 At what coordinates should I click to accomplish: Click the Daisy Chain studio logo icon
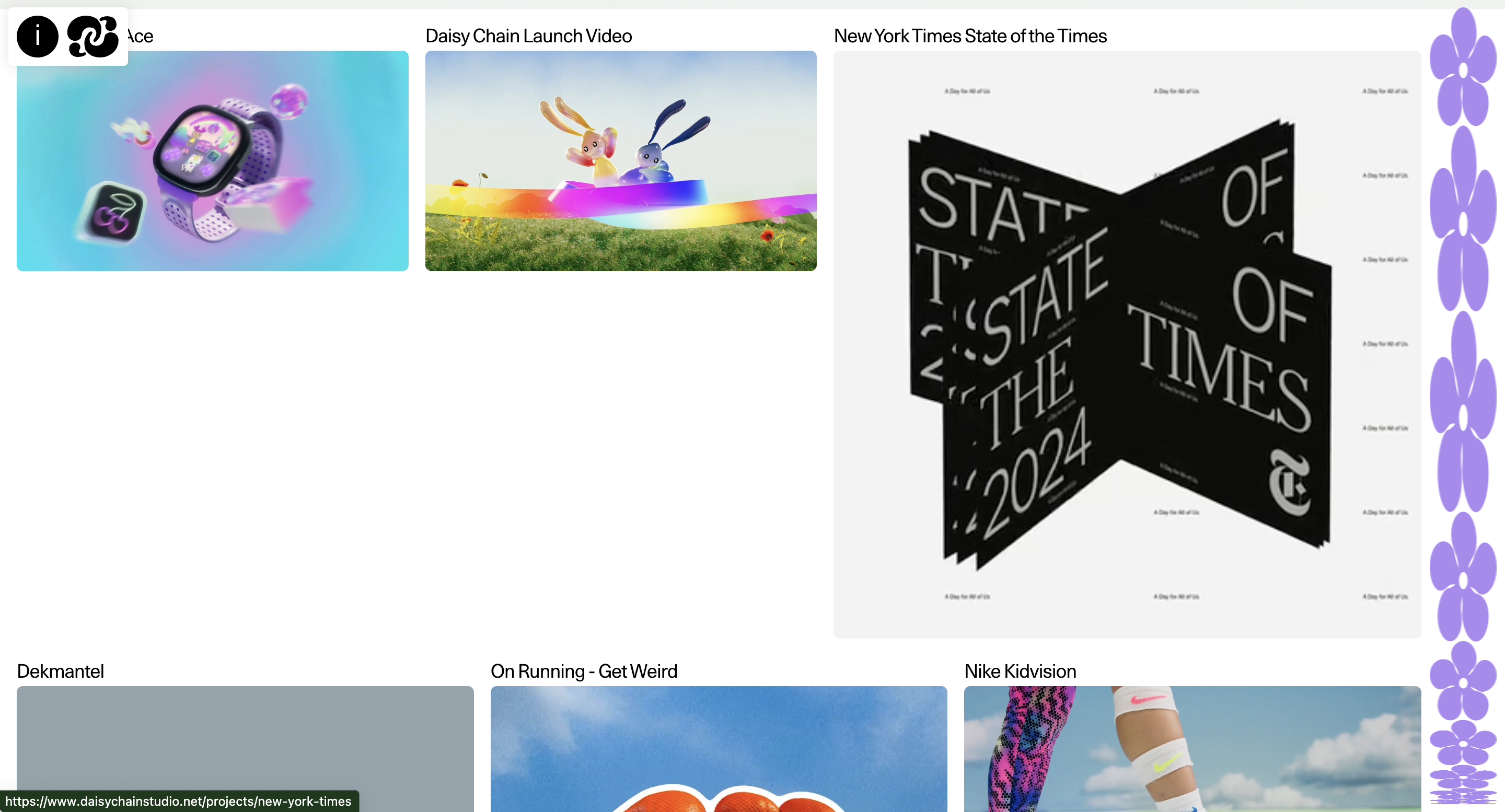click(x=93, y=36)
